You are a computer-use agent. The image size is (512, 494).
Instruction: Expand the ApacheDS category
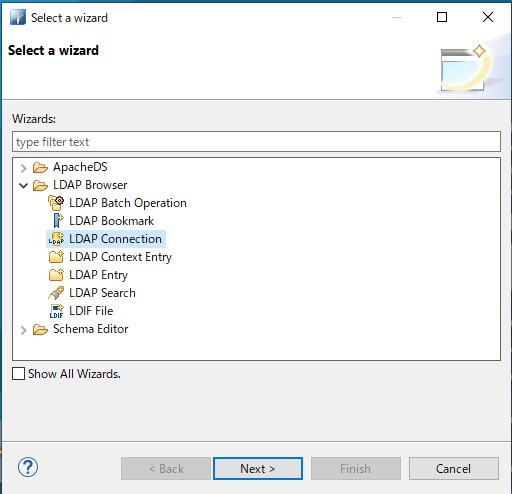pyautogui.click(x=23, y=168)
